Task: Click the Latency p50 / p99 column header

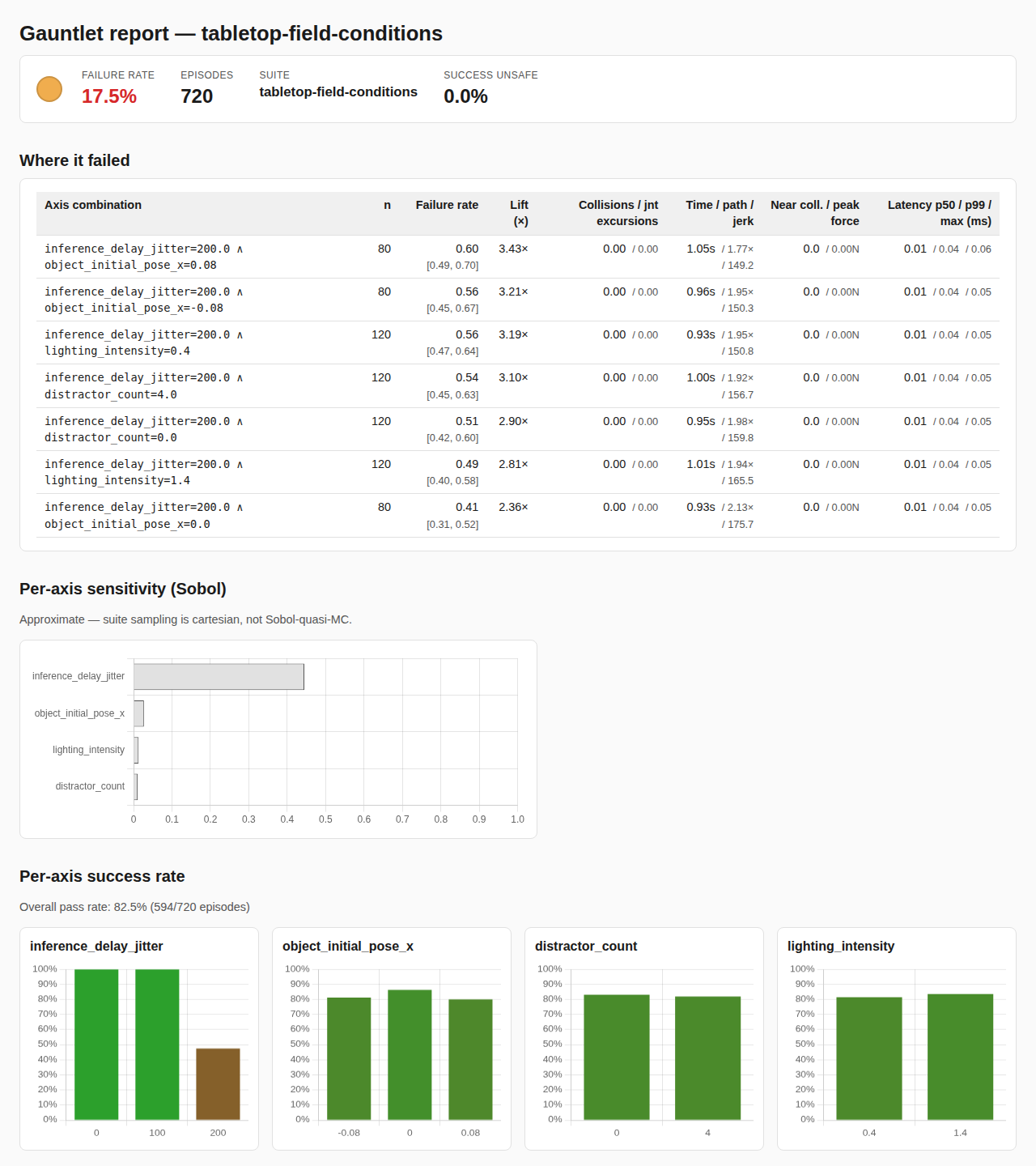Action: (x=939, y=213)
